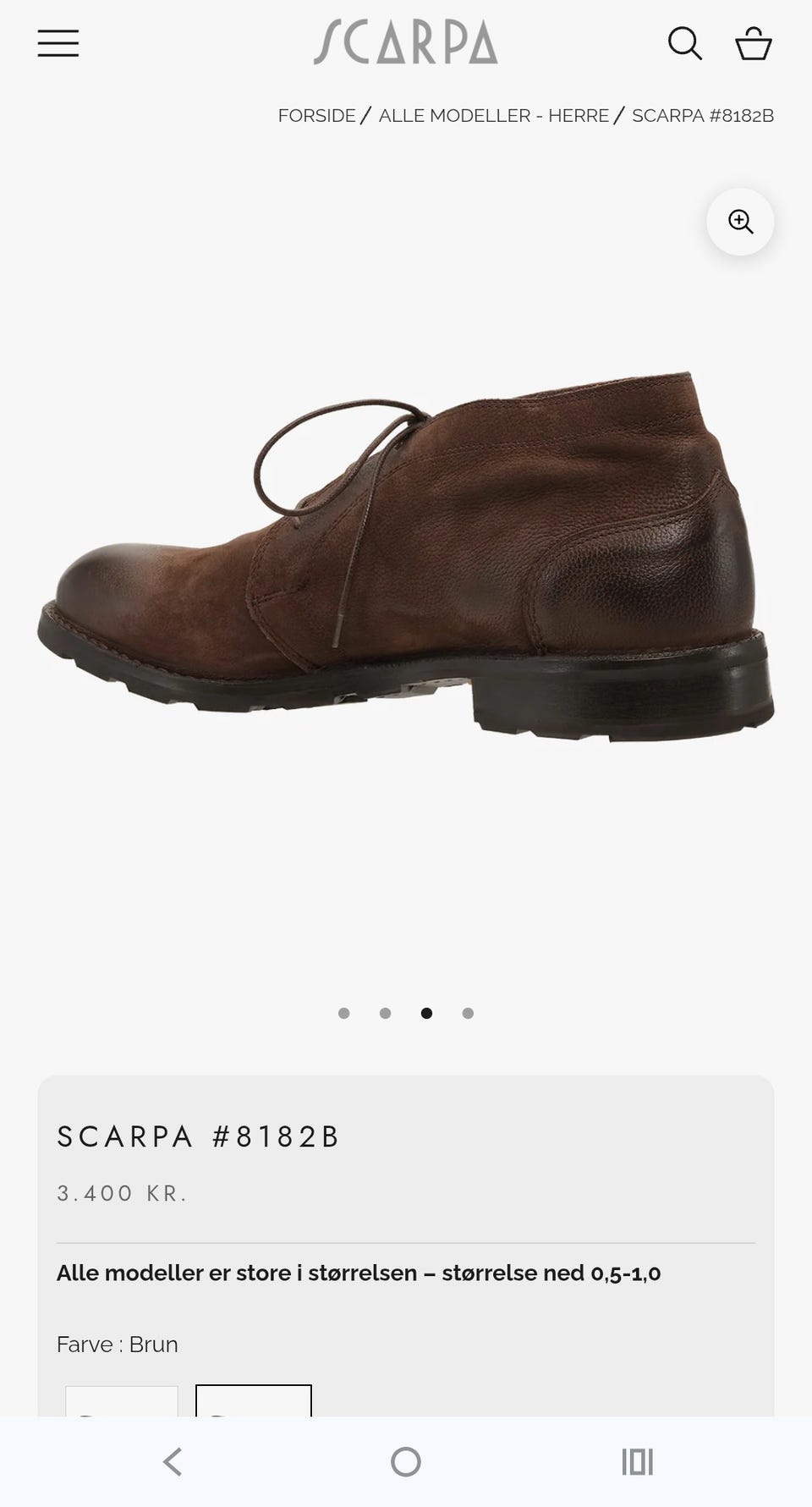Open the Android recent apps button
The width and height of the screenshot is (812, 1507).
(x=638, y=1462)
